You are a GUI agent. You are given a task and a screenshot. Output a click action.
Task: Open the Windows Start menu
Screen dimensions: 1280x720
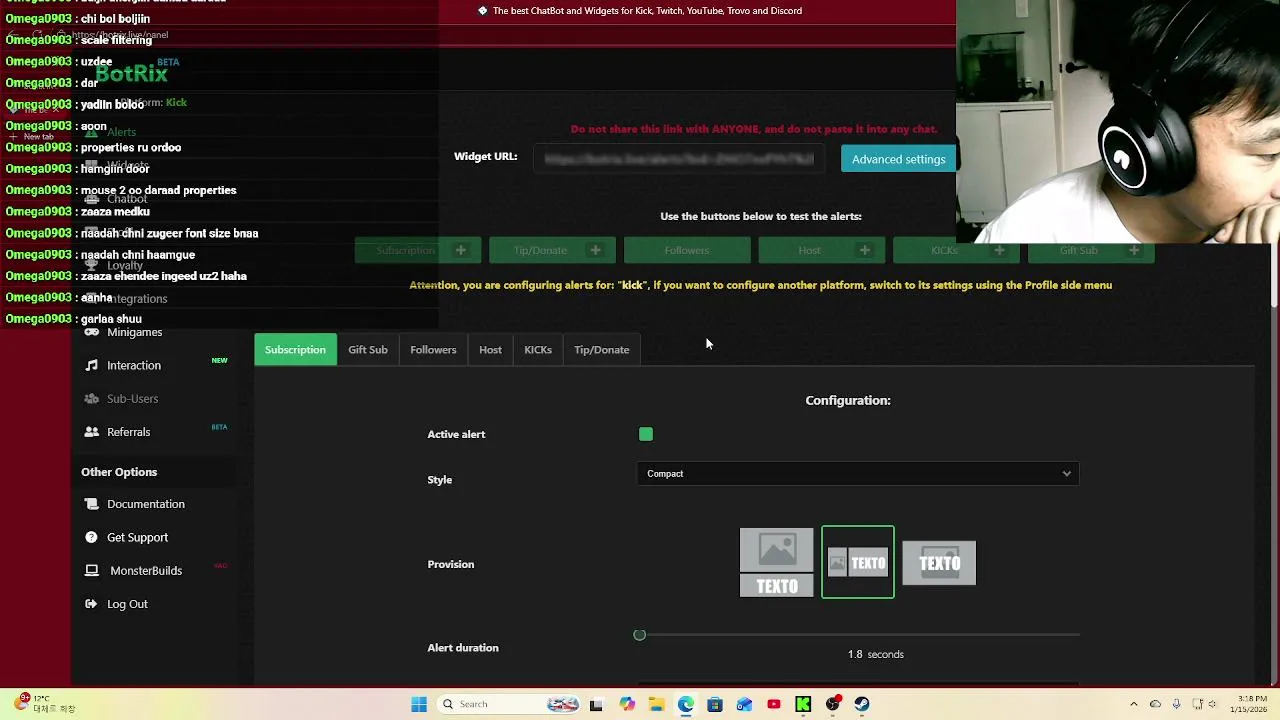[419, 704]
